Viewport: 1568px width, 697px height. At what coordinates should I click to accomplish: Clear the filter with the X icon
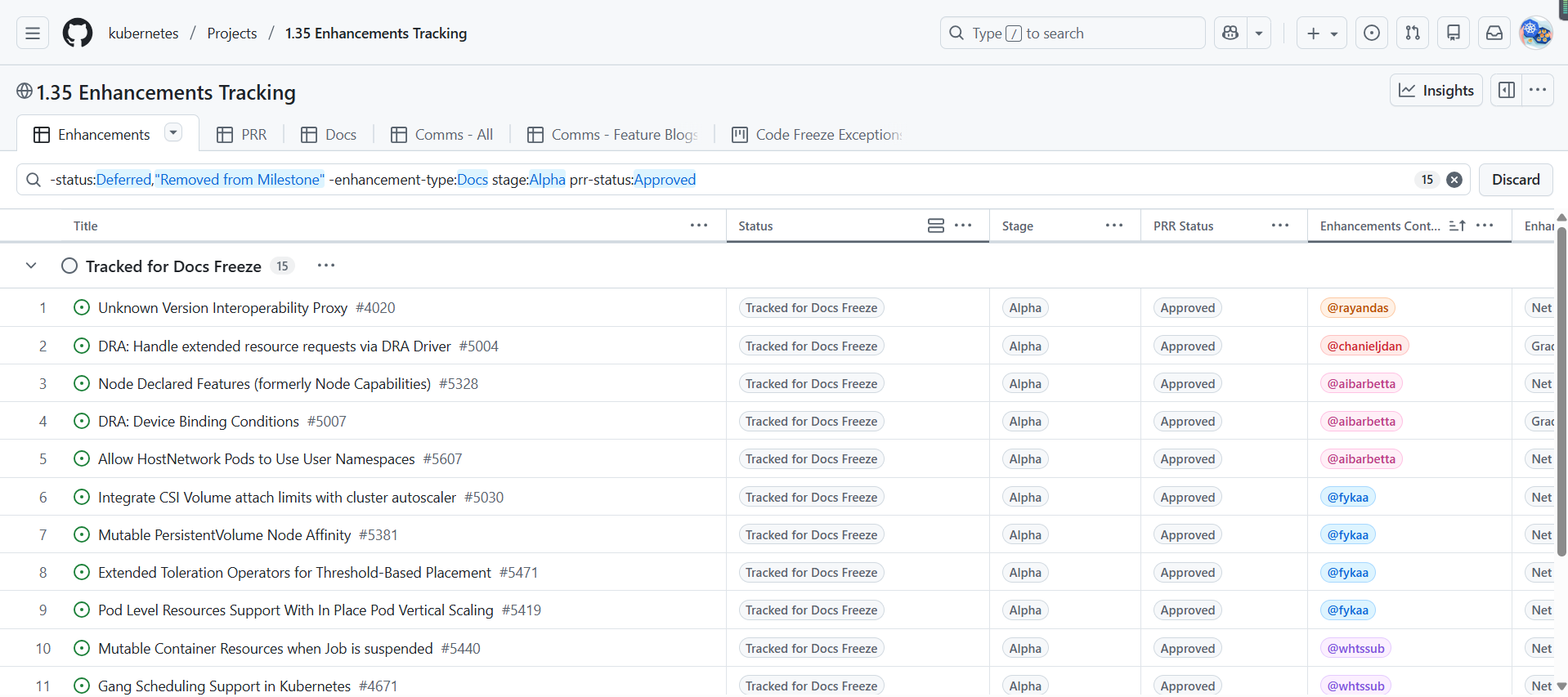(1454, 180)
